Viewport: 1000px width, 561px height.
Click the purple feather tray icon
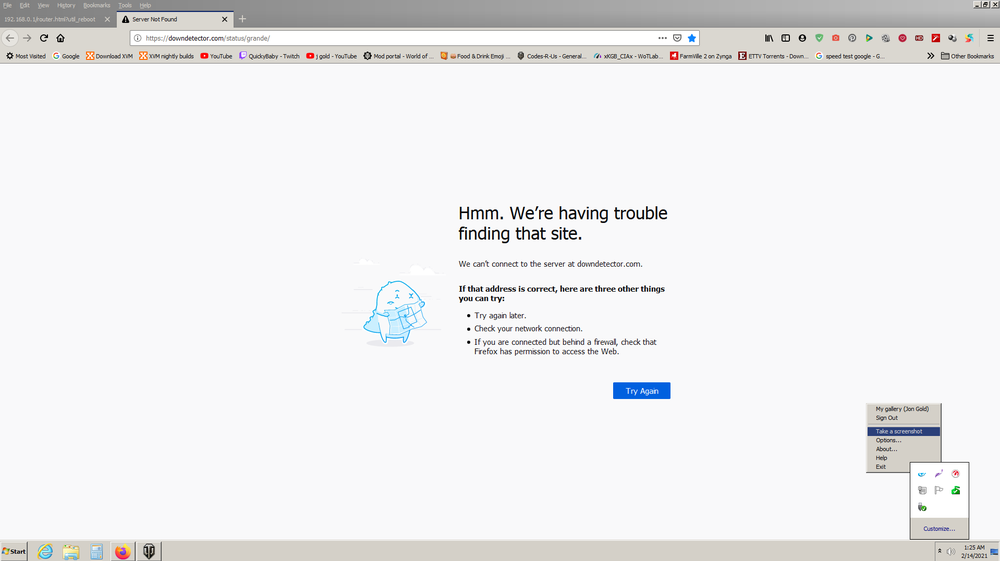pos(939,474)
